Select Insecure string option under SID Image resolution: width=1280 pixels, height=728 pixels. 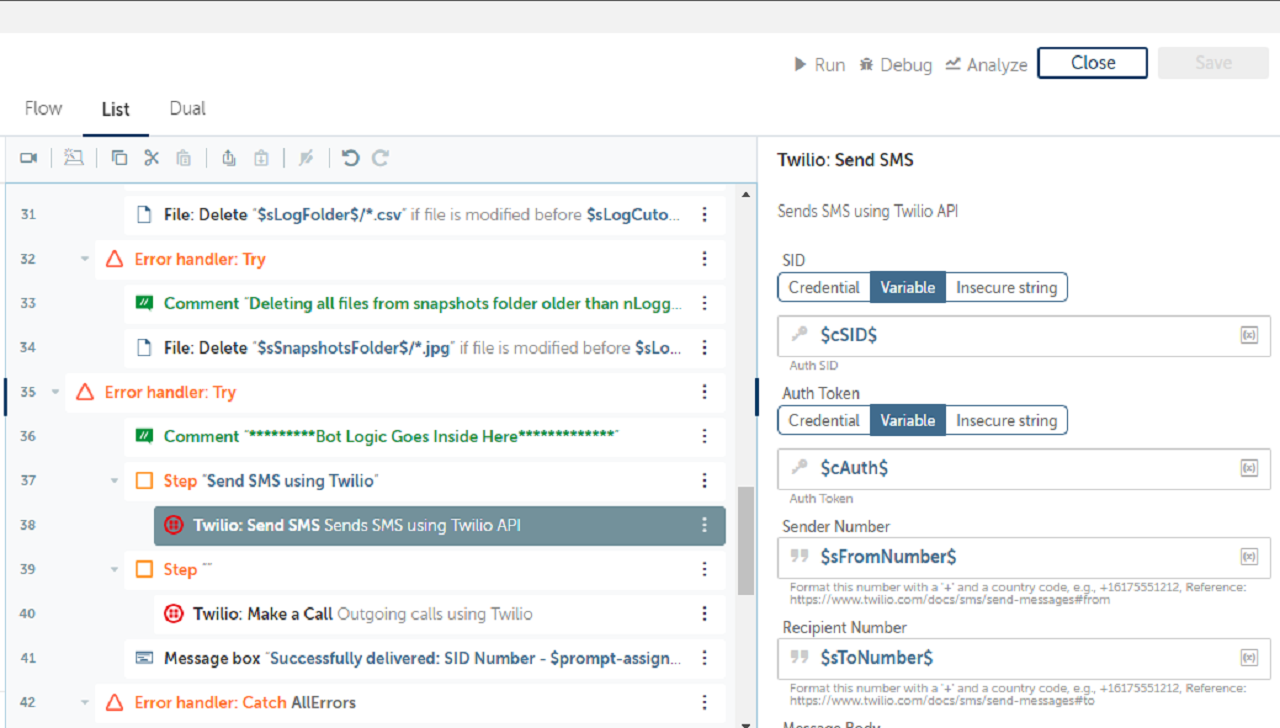[x=1006, y=288]
